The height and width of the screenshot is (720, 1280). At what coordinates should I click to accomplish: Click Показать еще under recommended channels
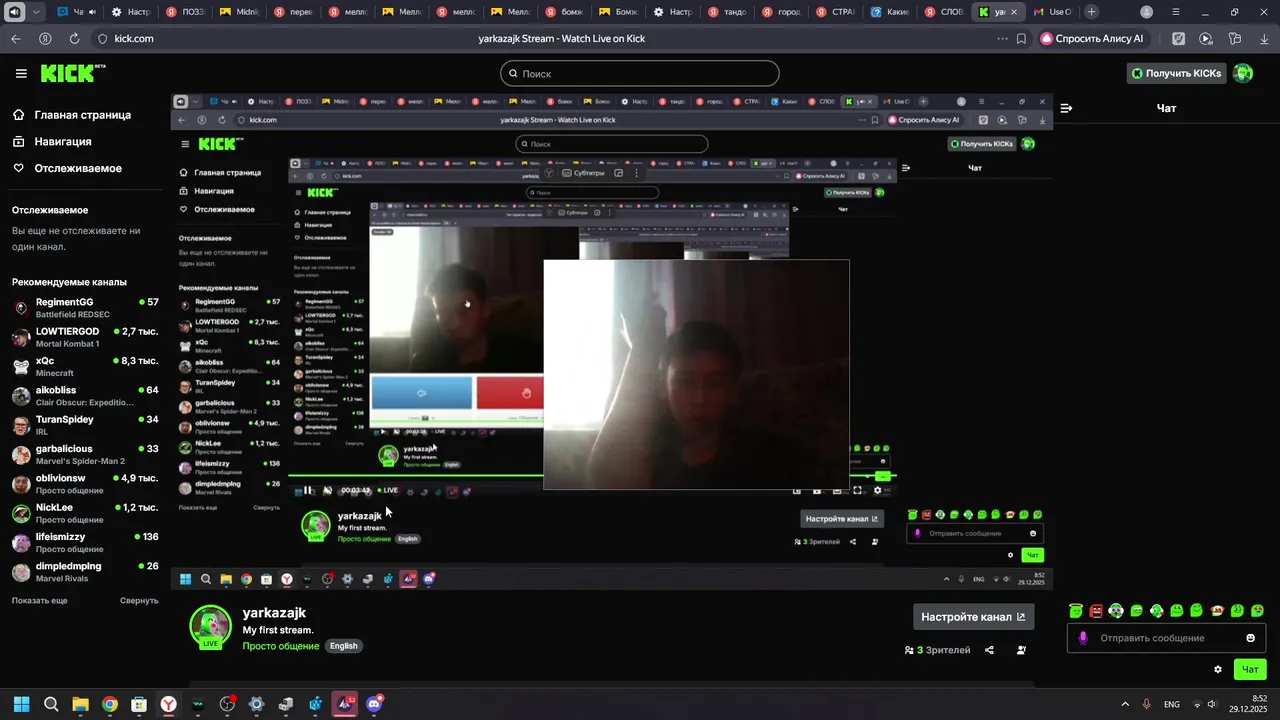(40, 600)
